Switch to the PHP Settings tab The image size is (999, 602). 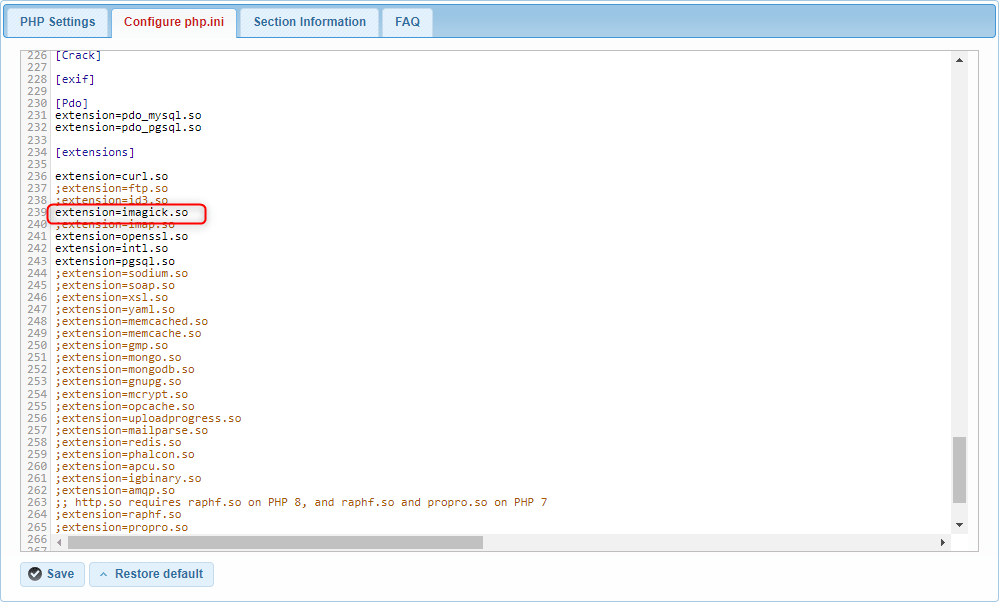tap(56, 21)
